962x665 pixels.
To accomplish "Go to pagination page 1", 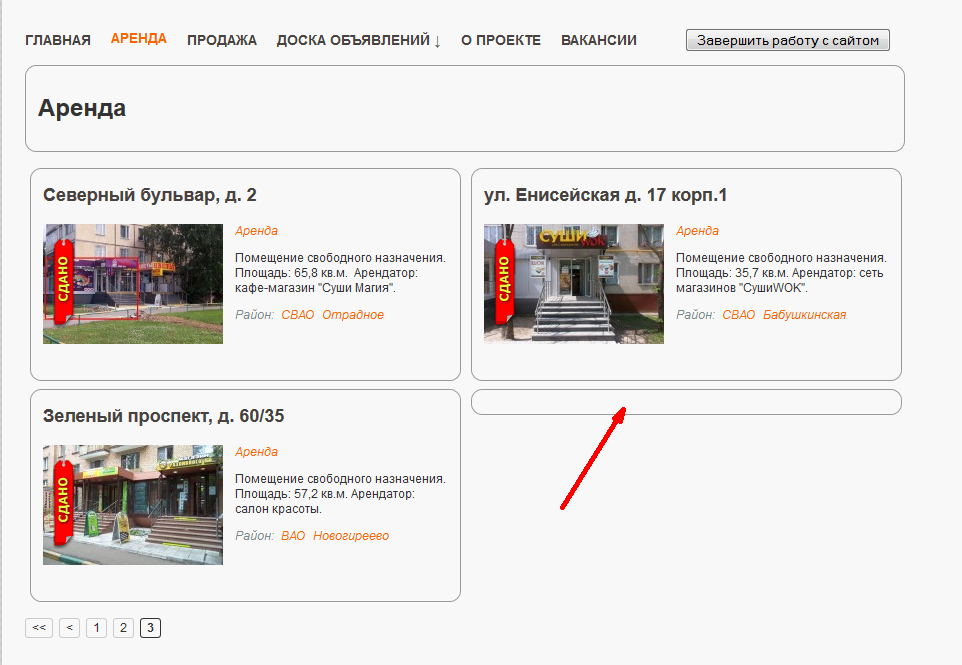I will point(96,628).
